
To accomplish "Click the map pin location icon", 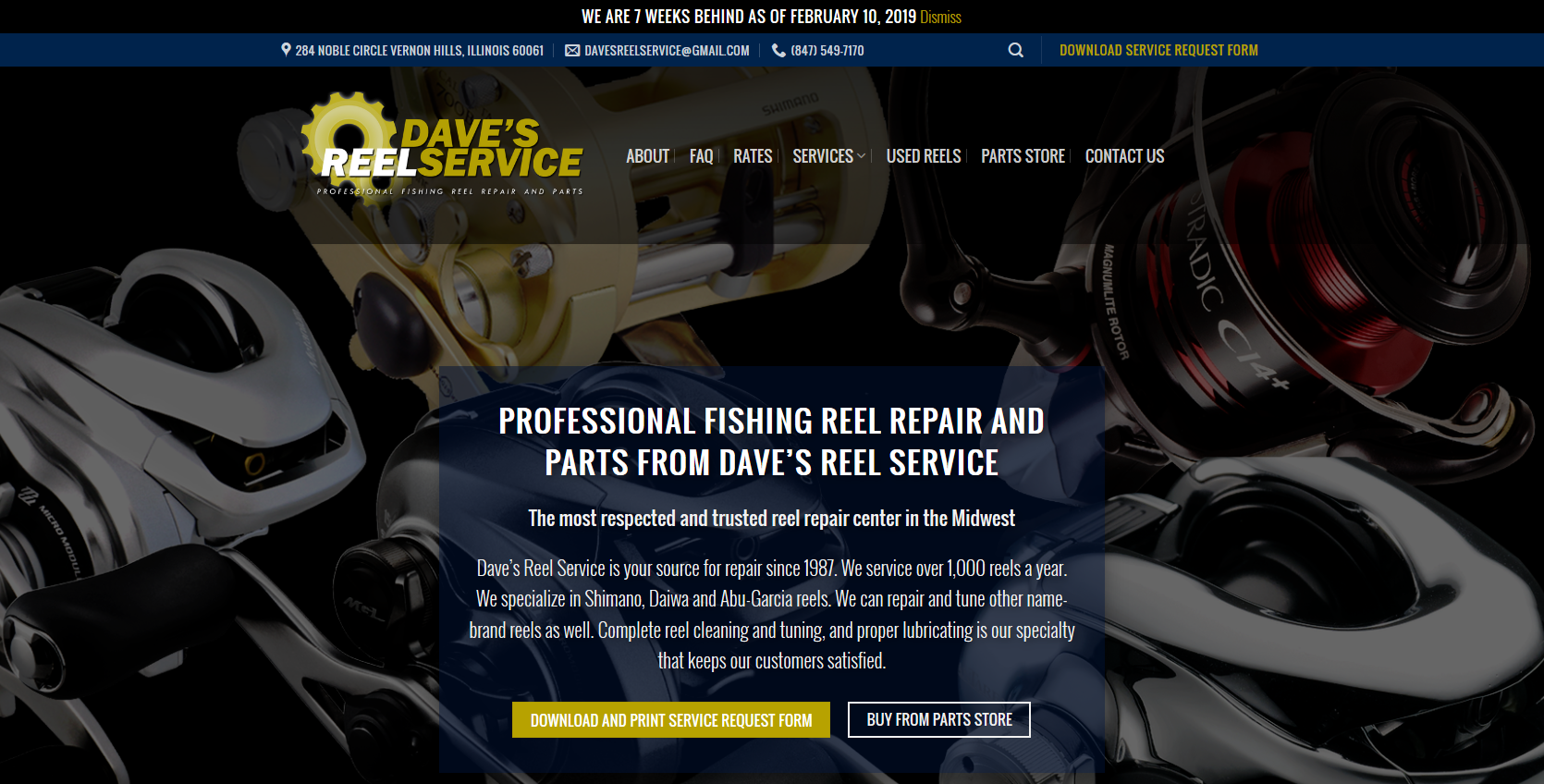I will tap(286, 49).
